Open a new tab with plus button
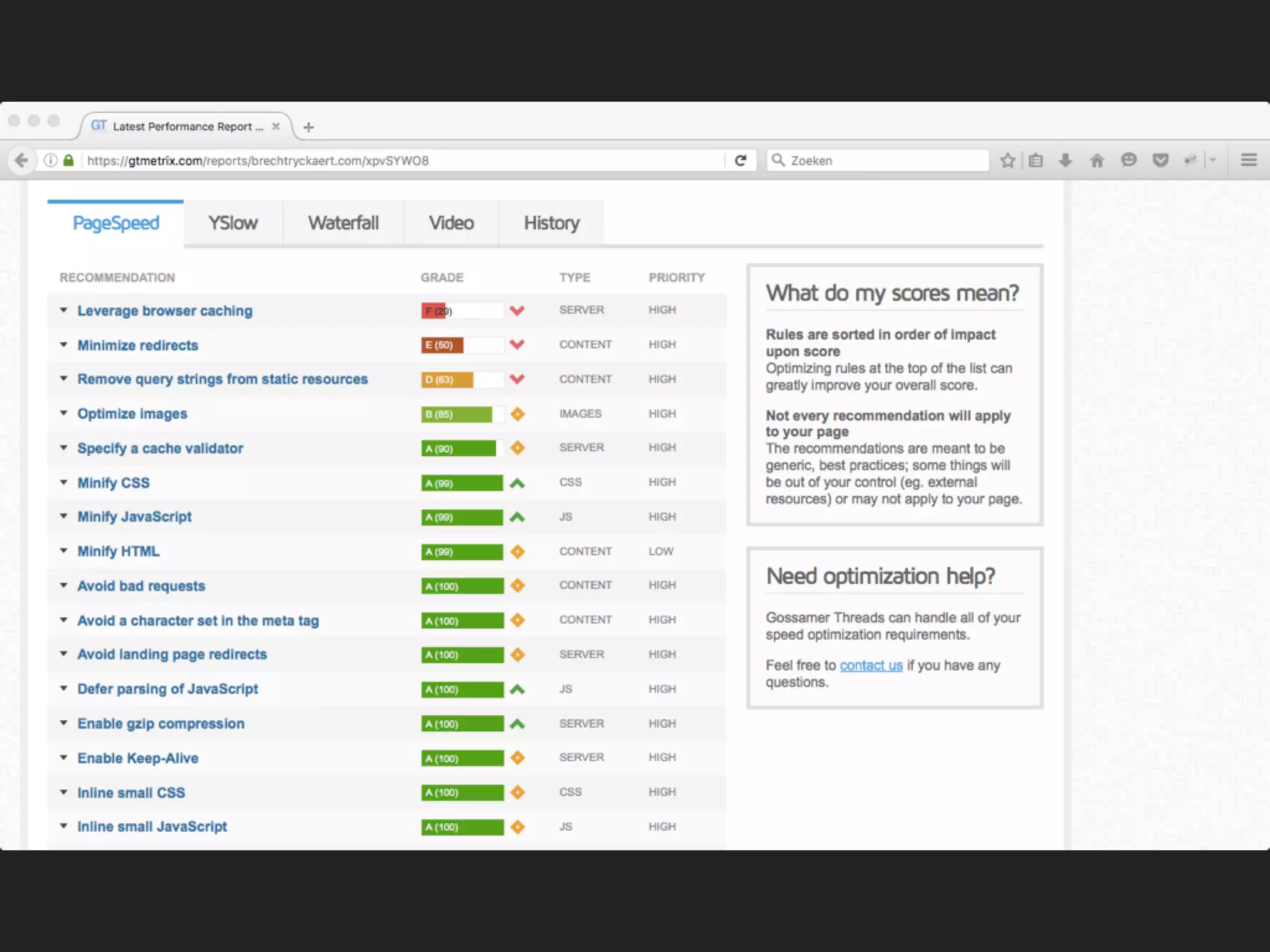The width and height of the screenshot is (1270, 952). click(x=308, y=128)
